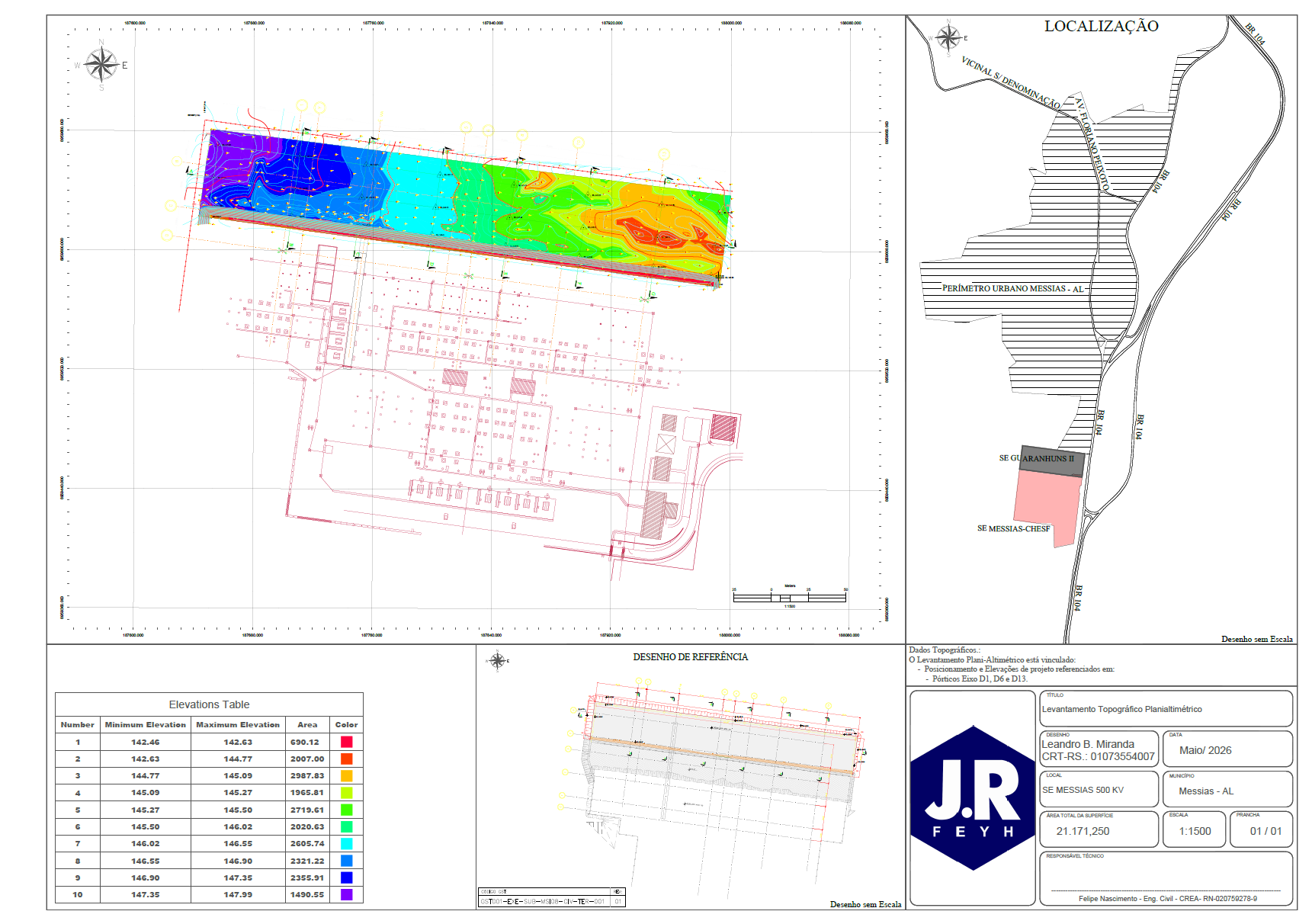Viewport: 1312px width, 924px height.
Task: Click the area value 1490.55
Action: [307, 894]
